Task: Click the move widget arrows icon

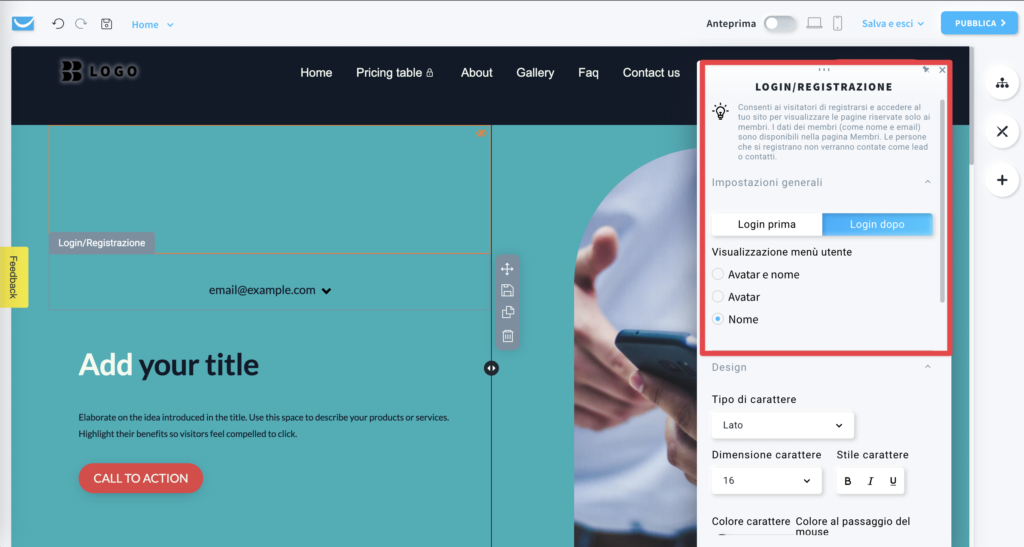Action: [507, 268]
